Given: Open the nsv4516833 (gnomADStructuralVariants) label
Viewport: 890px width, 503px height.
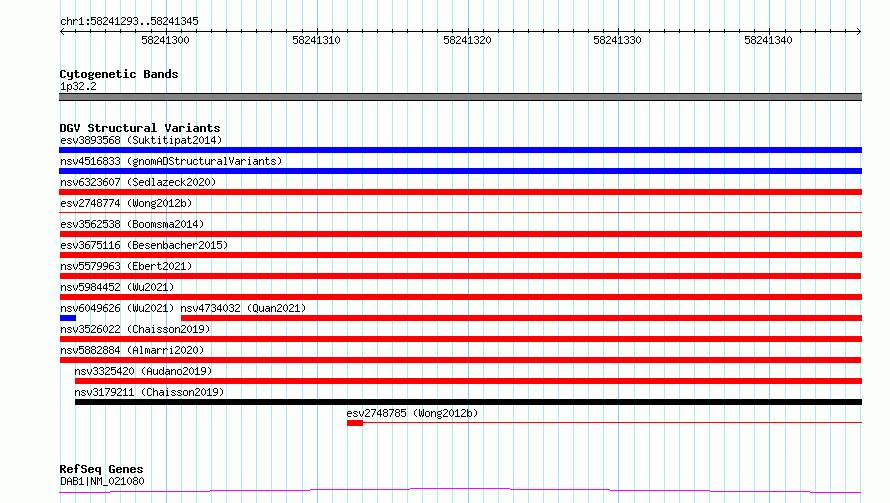Looking at the screenshot, I should click(x=171, y=161).
